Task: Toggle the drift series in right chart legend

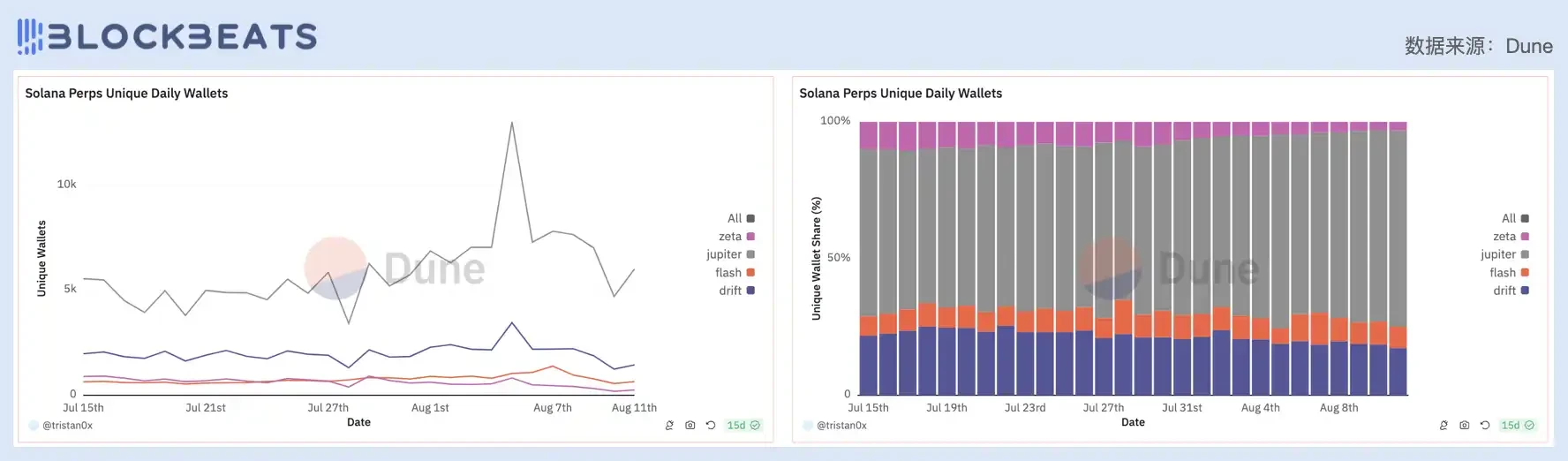Action: [1511, 291]
